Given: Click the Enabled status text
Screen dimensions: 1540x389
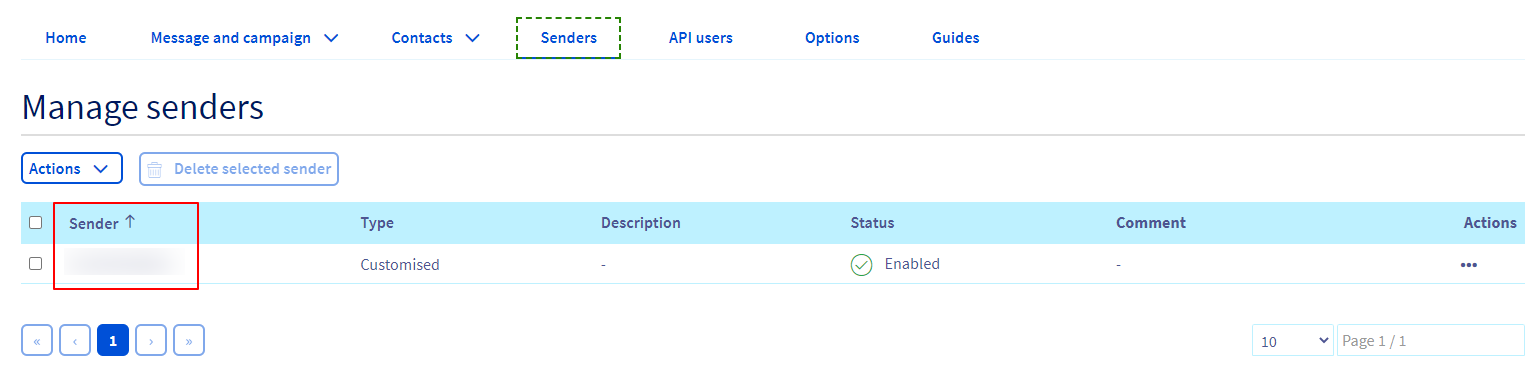Looking at the screenshot, I should coord(912,265).
